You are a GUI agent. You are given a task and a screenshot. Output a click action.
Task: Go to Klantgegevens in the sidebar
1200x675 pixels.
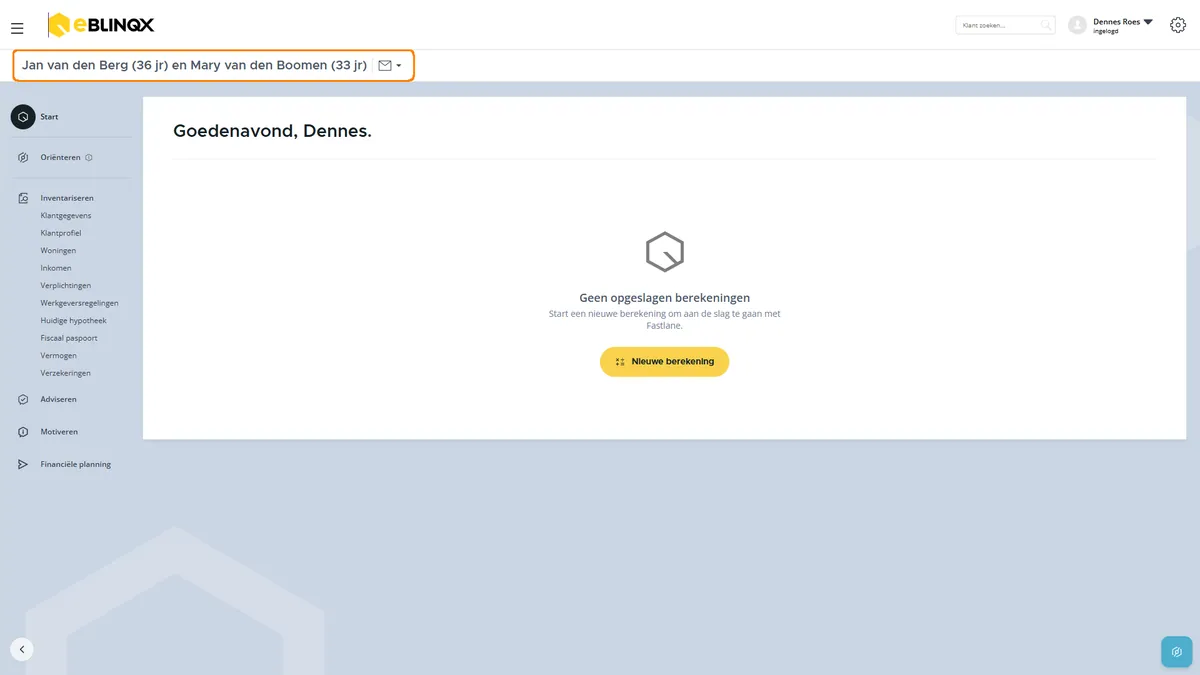66,216
